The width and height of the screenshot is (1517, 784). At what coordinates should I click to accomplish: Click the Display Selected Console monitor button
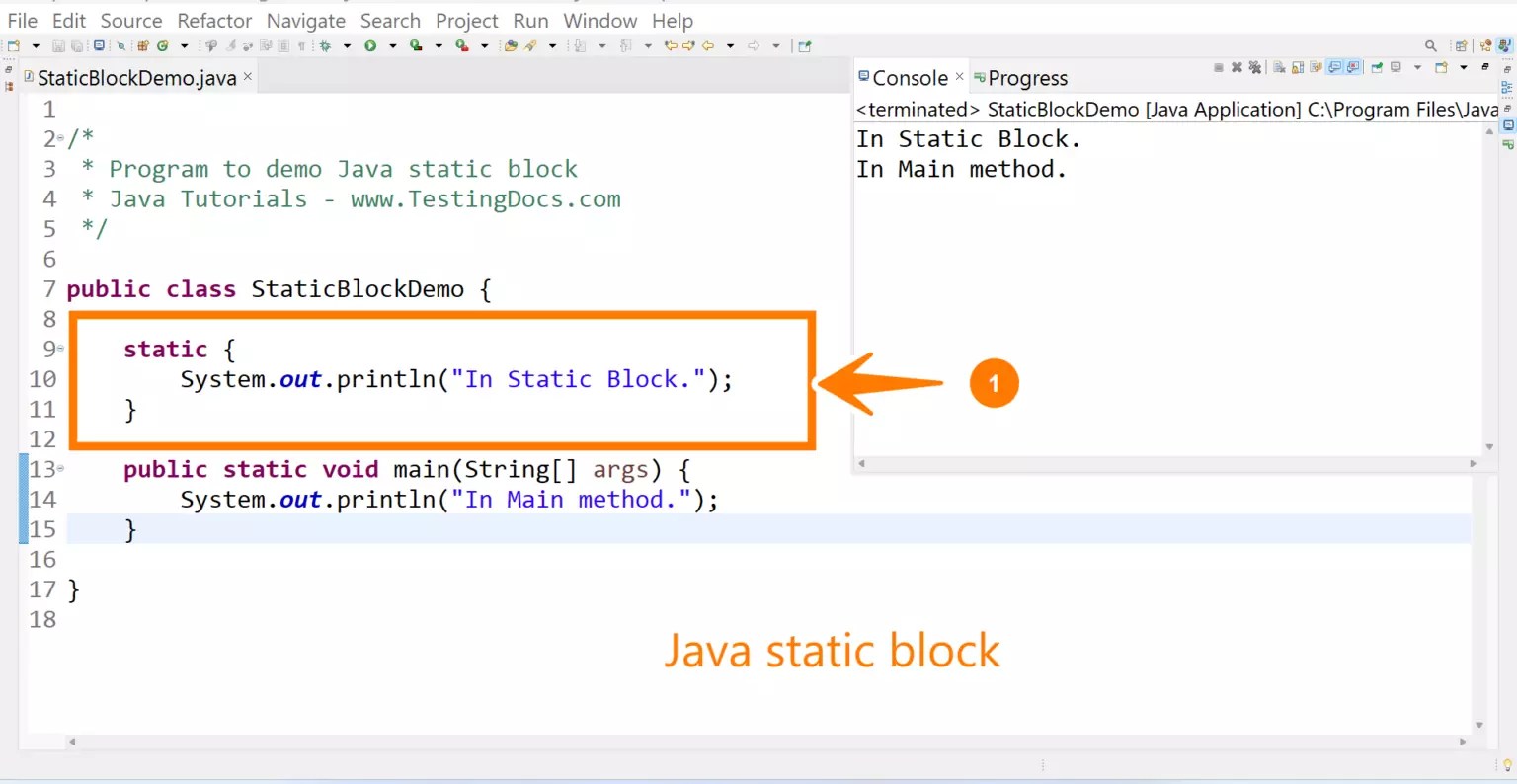(x=1396, y=67)
